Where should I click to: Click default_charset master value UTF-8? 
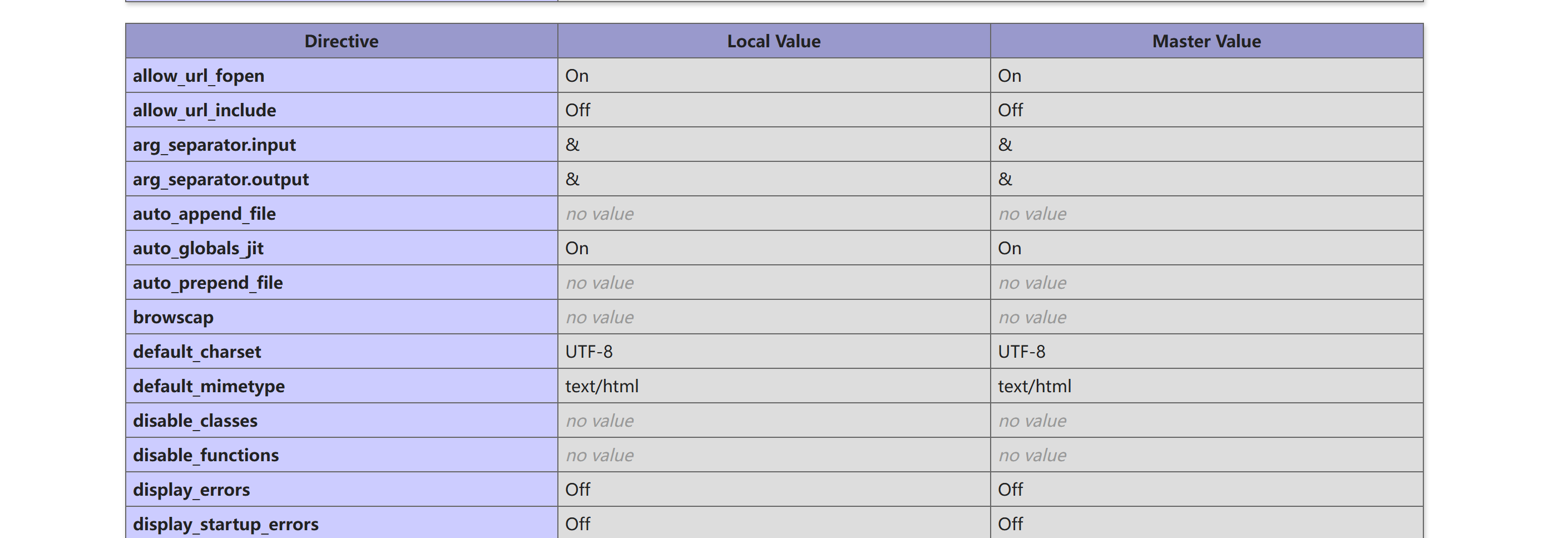tap(1021, 352)
